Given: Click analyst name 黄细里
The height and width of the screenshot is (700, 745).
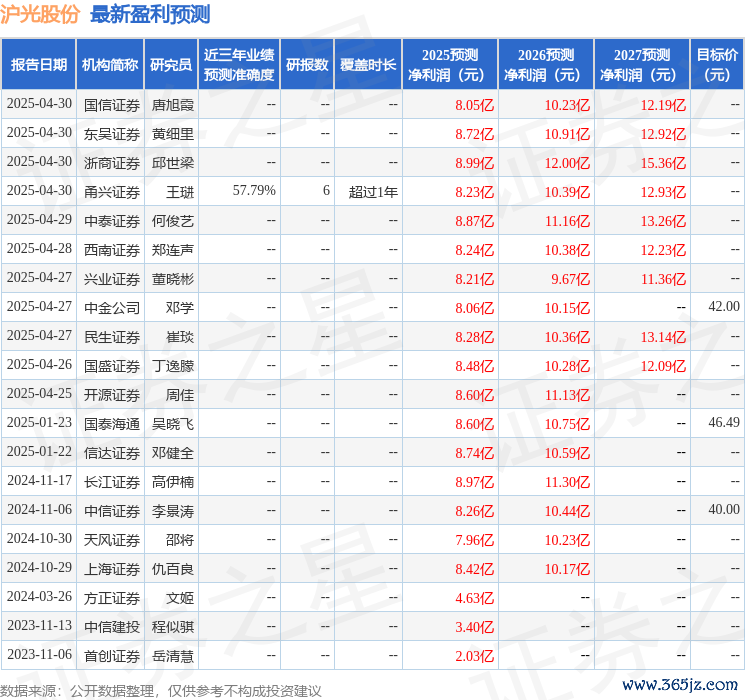Looking at the screenshot, I should point(172,134).
